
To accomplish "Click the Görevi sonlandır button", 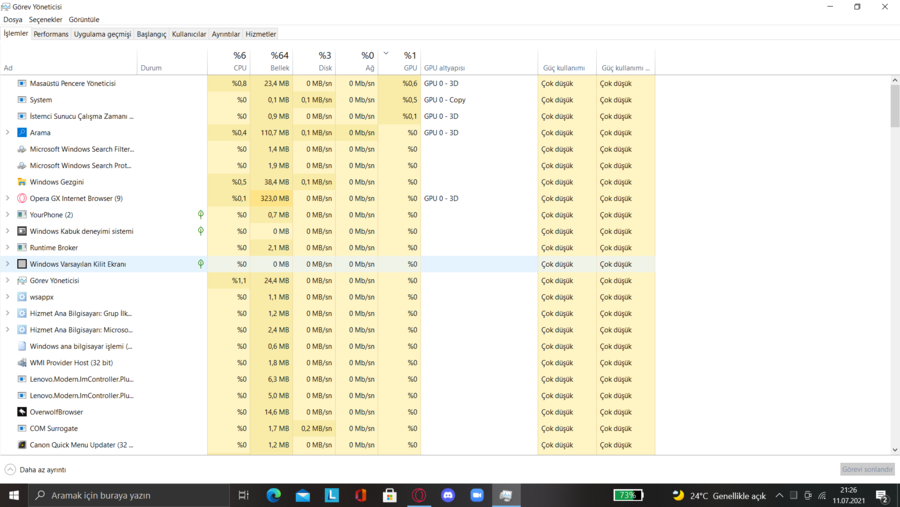I will tap(866, 469).
